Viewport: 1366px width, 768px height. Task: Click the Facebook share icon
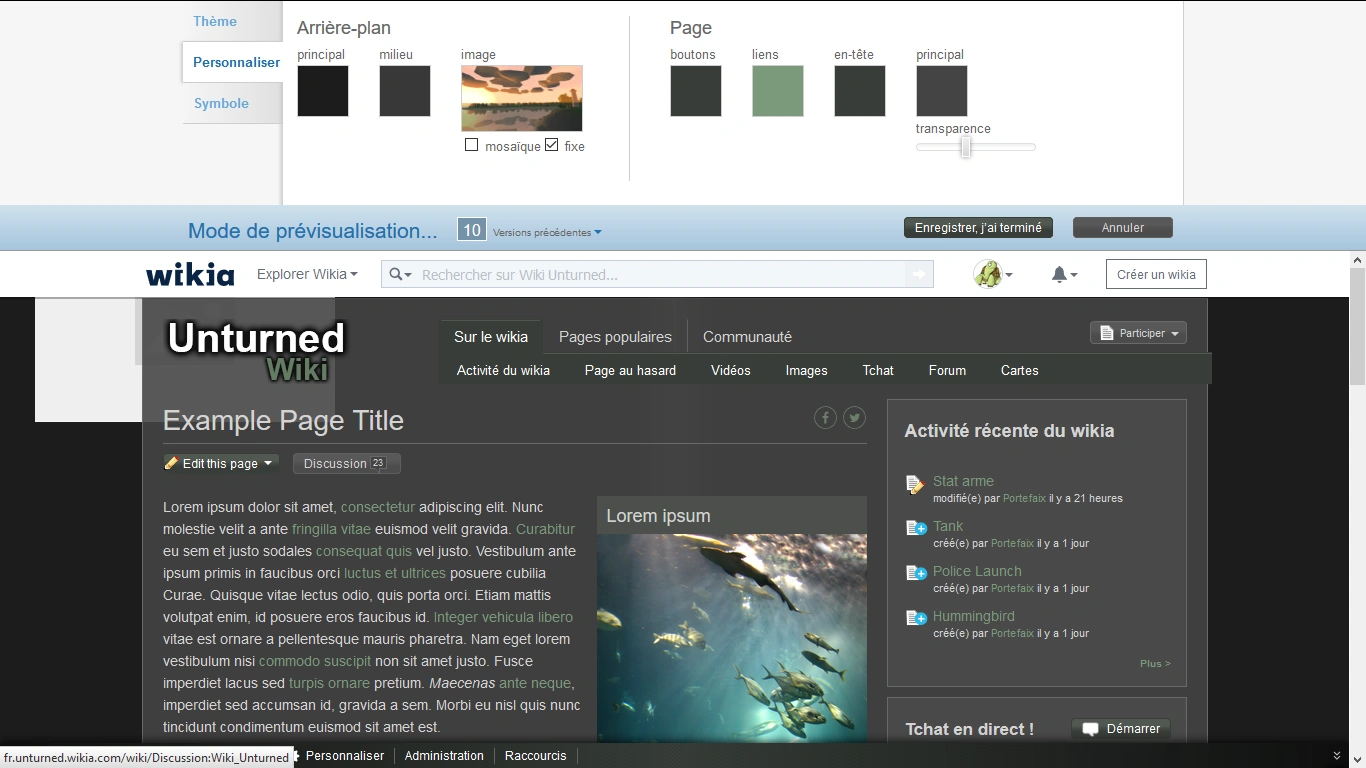click(x=825, y=418)
